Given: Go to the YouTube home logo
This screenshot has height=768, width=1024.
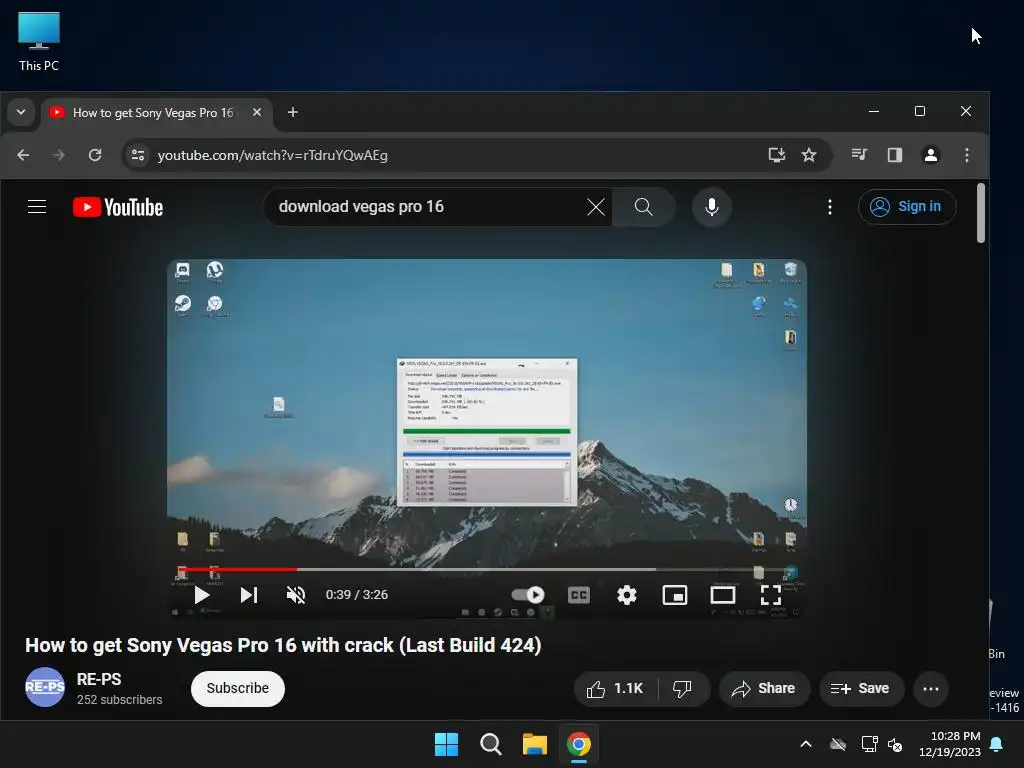Looking at the screenshot, I should click(x=118, y=207).
